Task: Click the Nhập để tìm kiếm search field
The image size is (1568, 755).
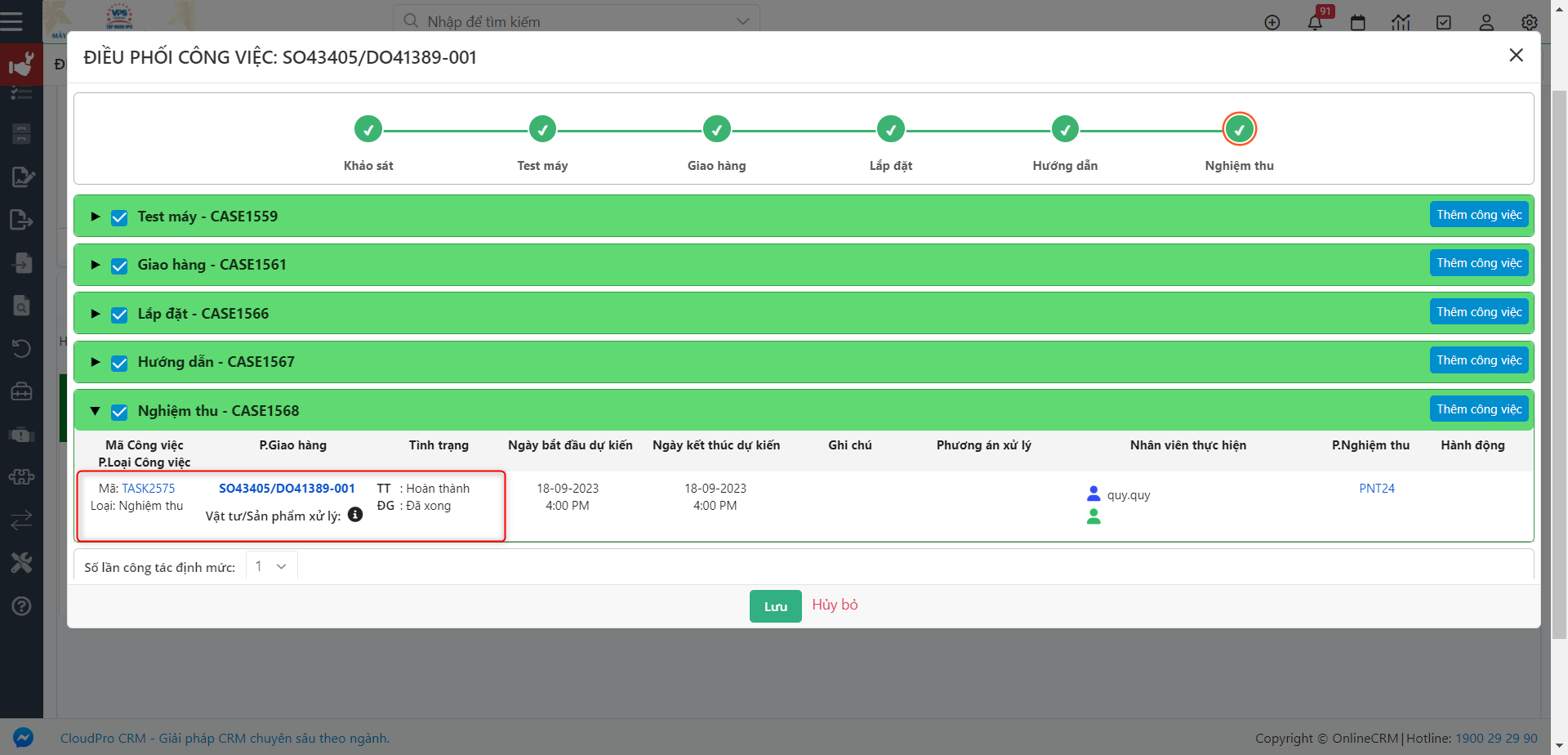Action: coord(576,22)
